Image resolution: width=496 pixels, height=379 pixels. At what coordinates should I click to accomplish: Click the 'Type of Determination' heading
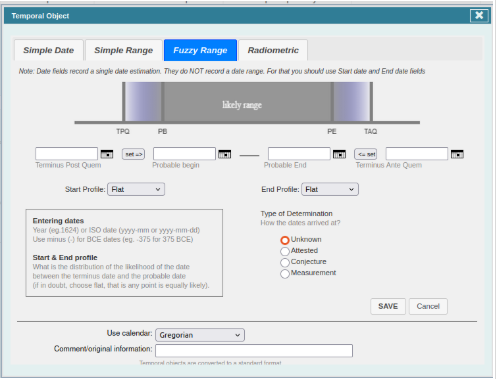pos(296,213)
